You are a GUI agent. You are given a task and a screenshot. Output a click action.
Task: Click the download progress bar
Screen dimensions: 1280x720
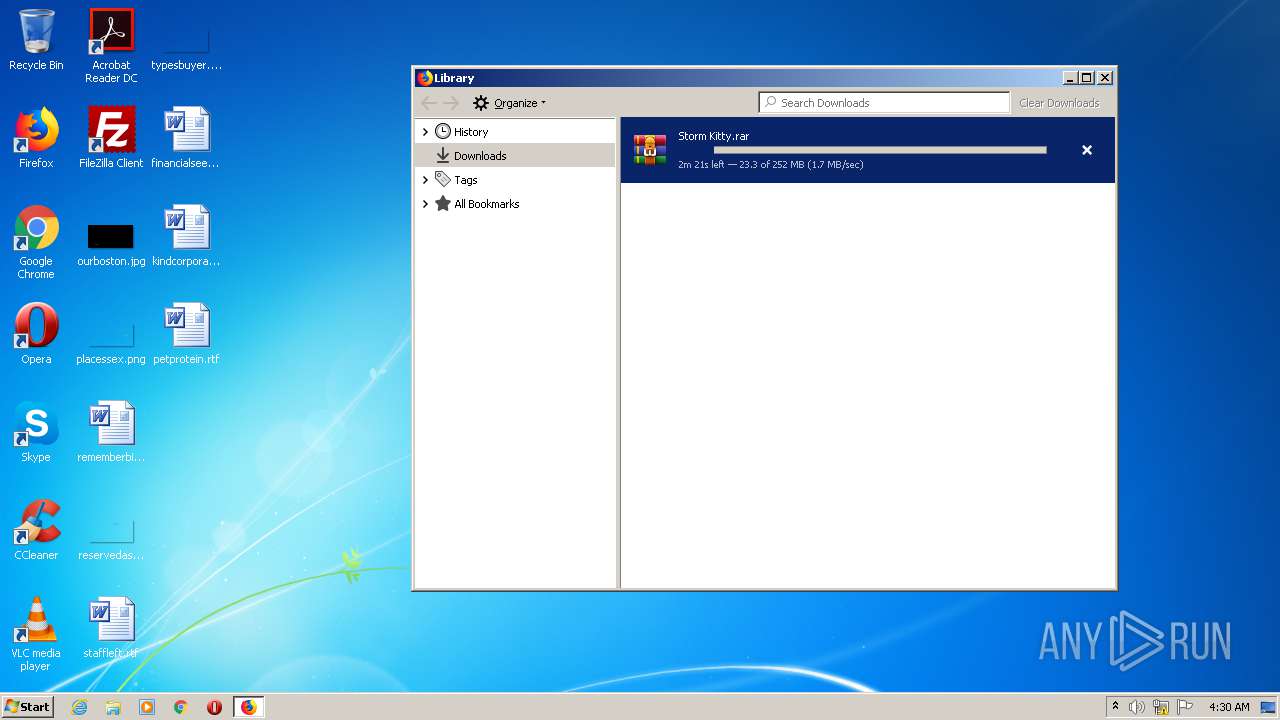pos(880,150)
